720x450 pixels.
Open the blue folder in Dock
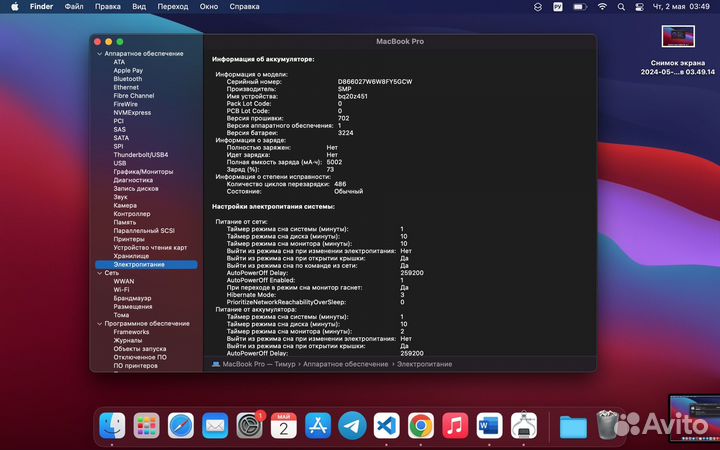coord(573,427)
